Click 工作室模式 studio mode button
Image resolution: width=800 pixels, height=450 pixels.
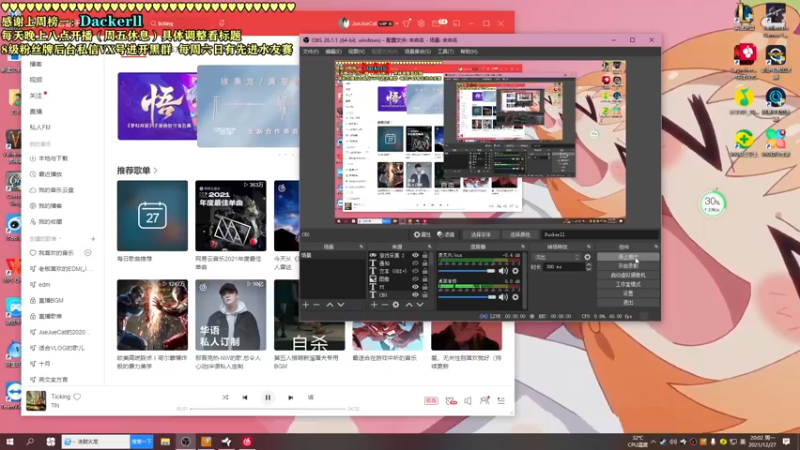[x=628, y=285]
